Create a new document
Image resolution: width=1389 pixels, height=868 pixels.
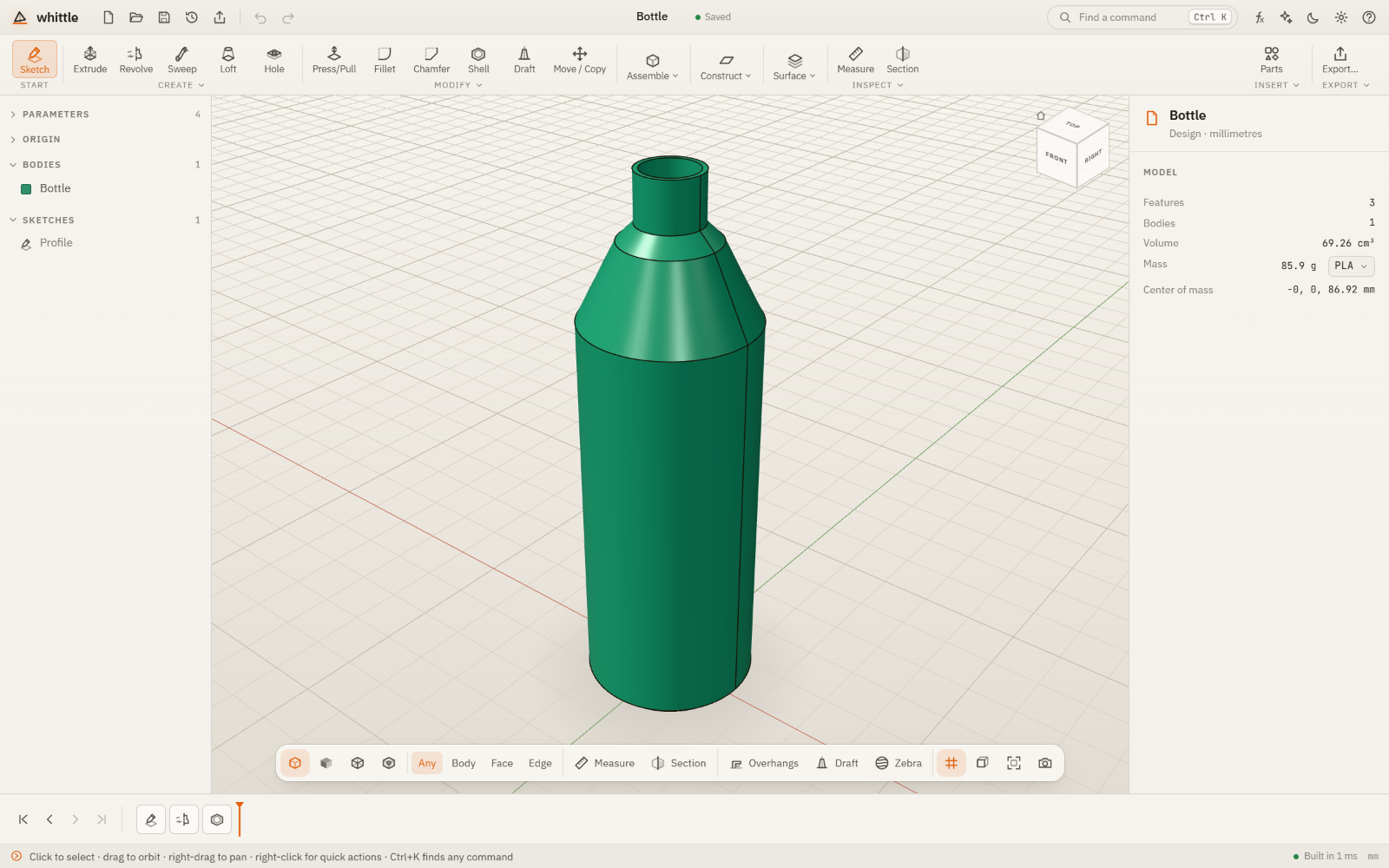[109, 17]
